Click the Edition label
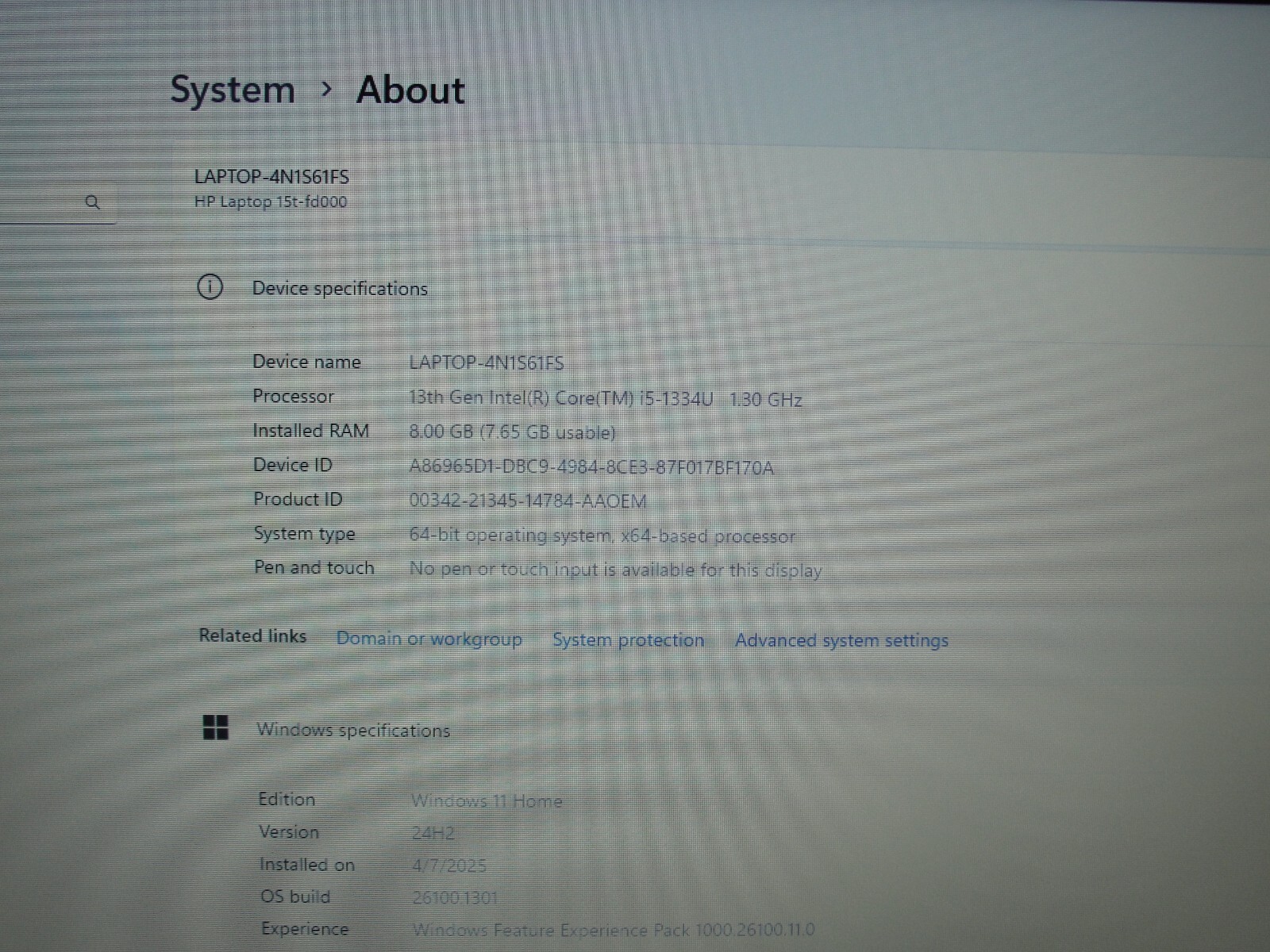 click(287, 799)
